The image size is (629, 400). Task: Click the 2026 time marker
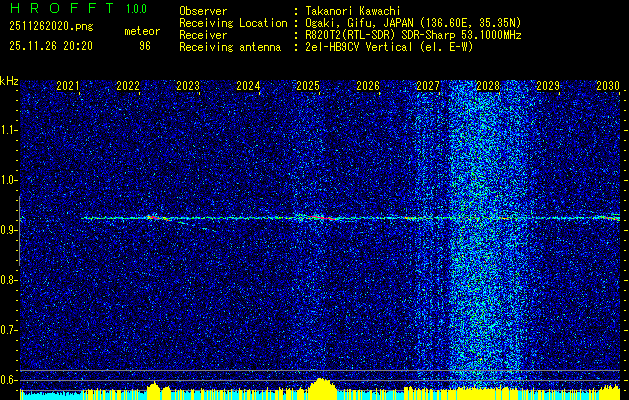point(368,86)
